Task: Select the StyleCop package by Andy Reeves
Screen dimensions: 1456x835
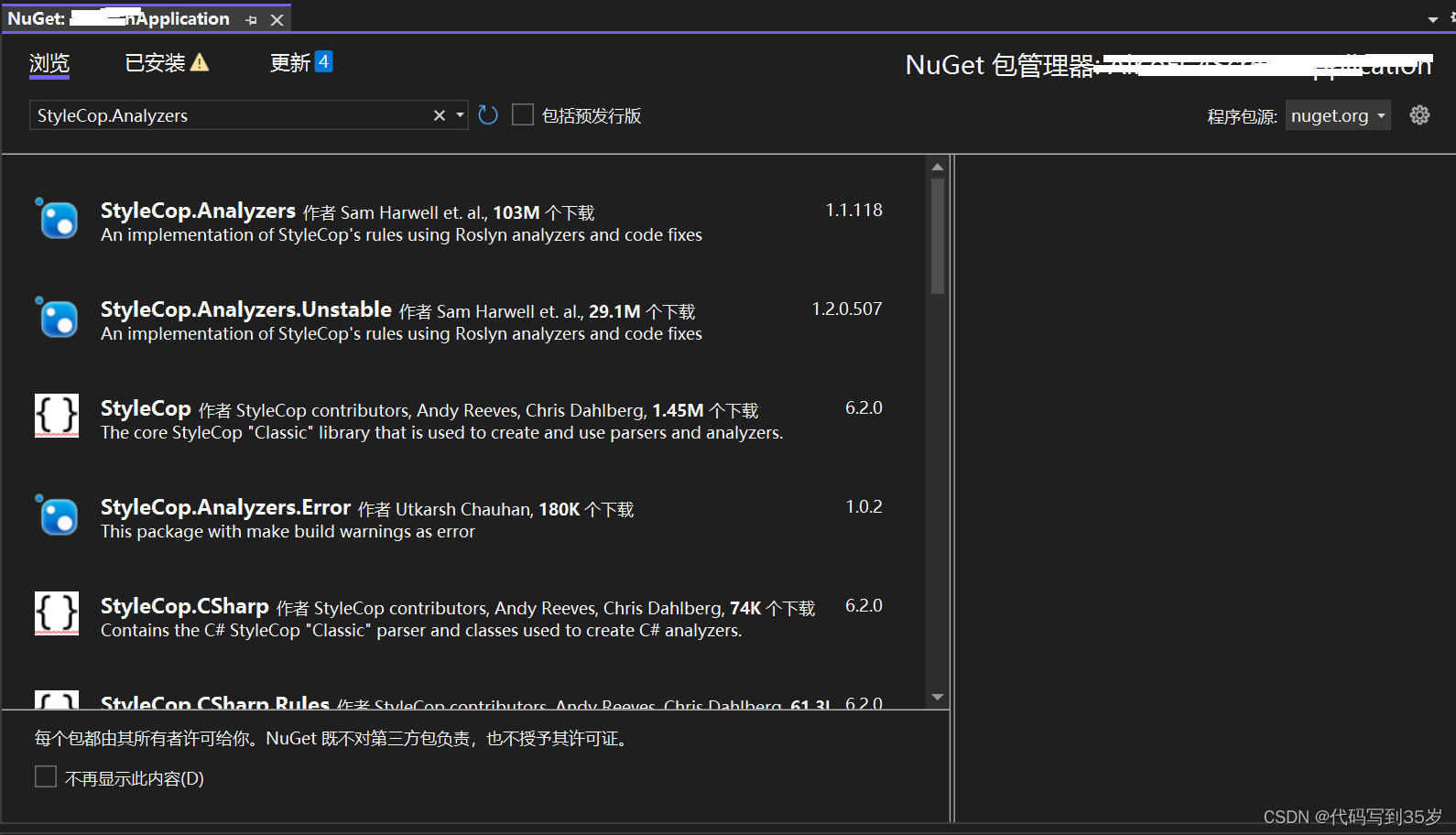Action: [x=146, y=408]
